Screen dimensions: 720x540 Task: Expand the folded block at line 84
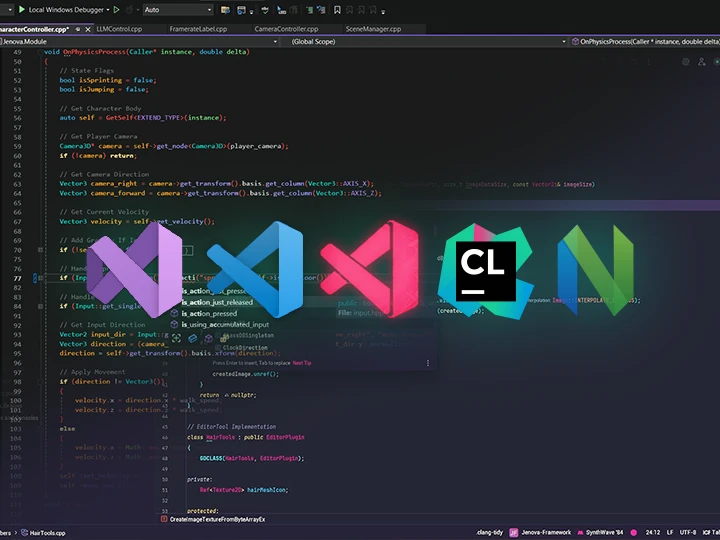pos(40,306)
